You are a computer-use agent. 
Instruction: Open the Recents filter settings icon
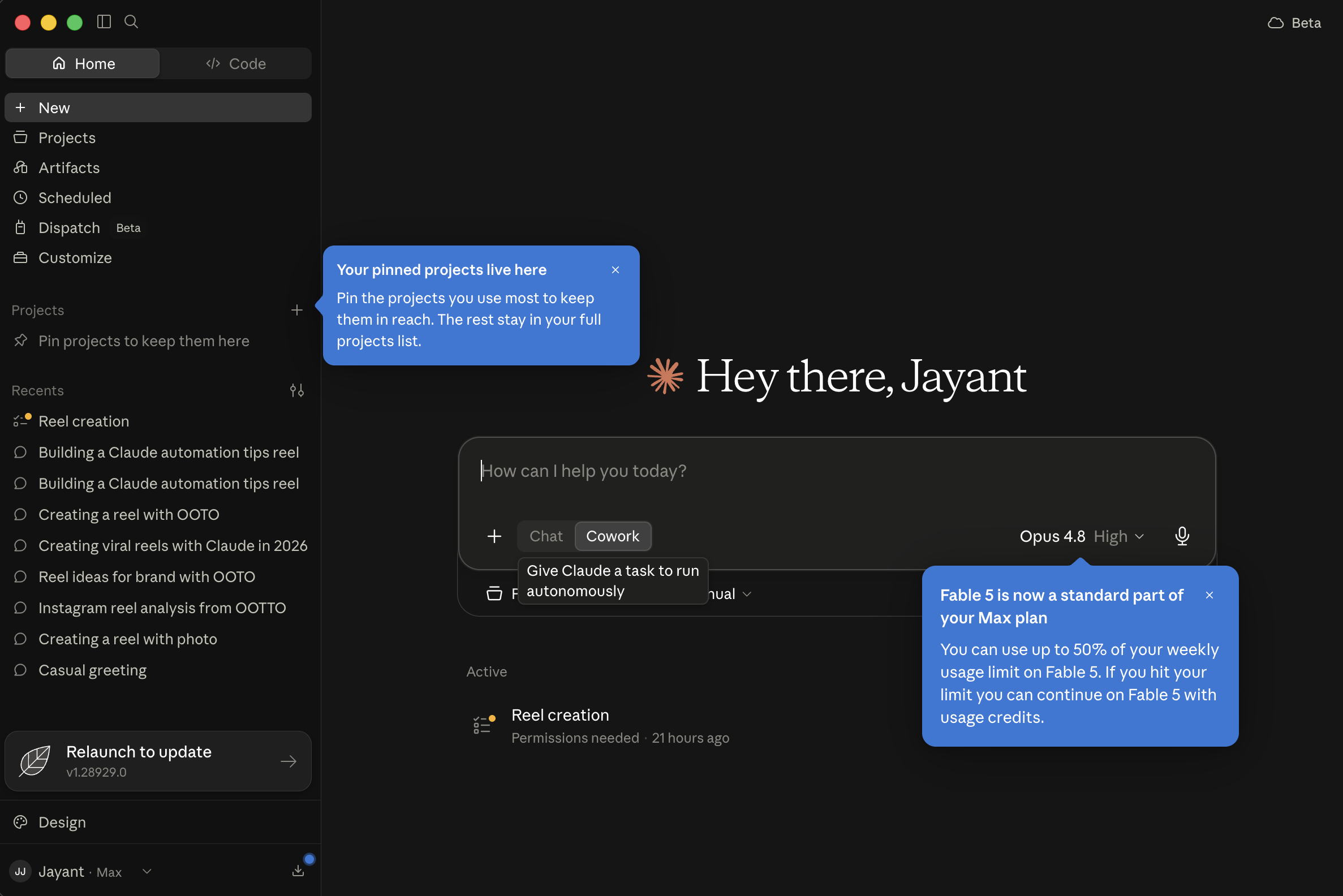[296, 391]
